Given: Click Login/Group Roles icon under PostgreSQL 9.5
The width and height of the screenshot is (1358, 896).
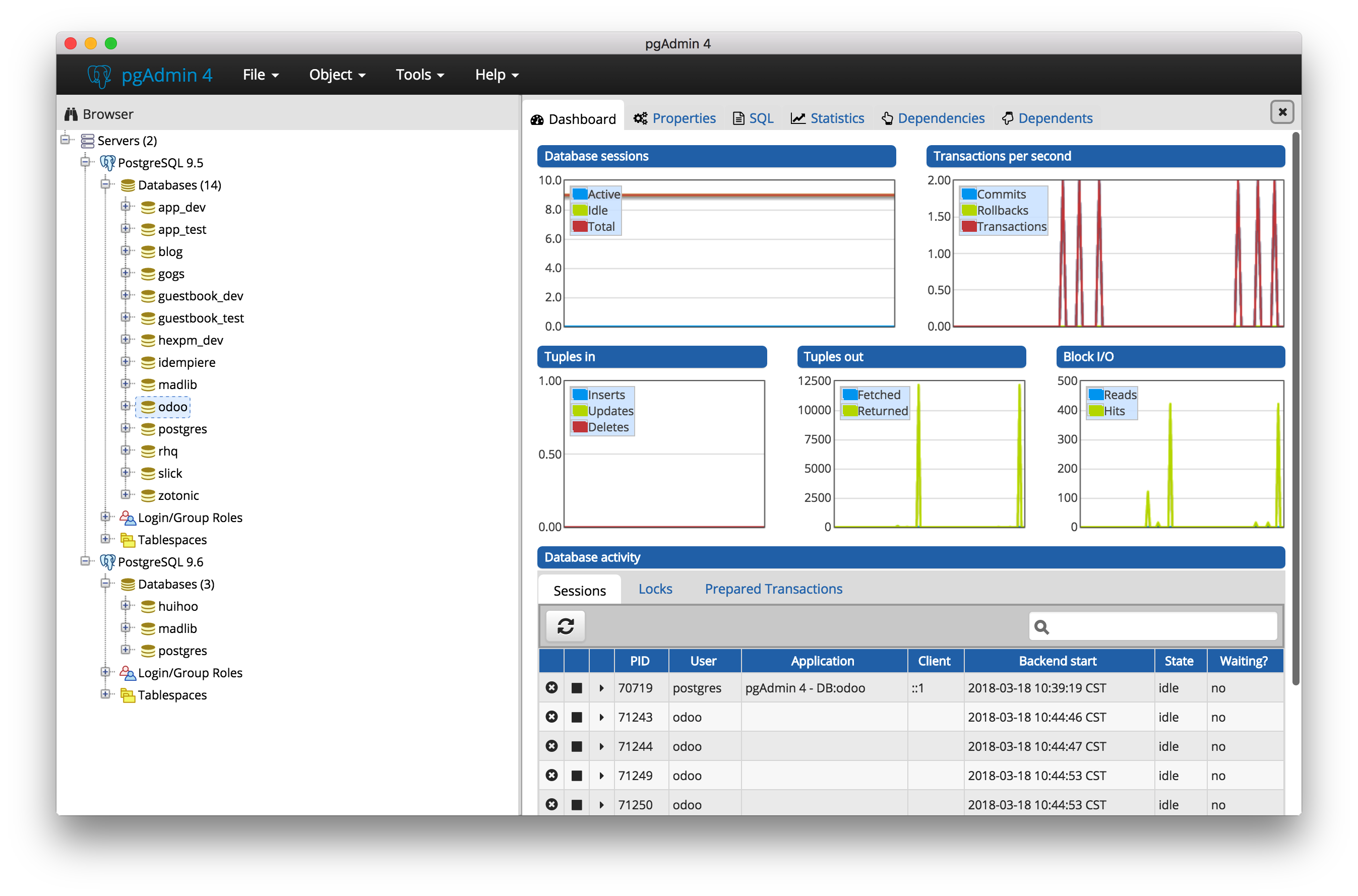Looking at the screenshot, I should (x=127, y=518).
